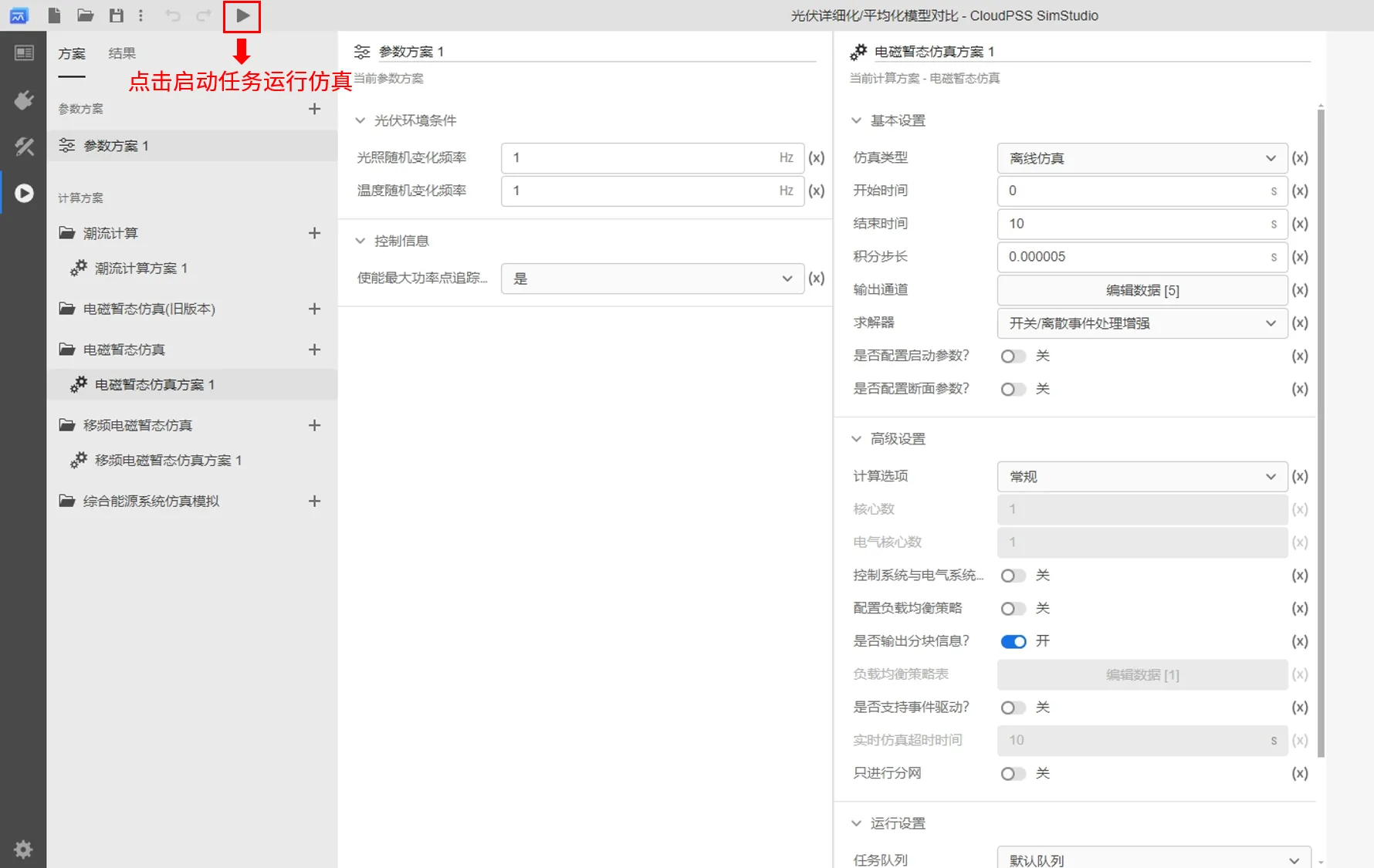Undo the last action
Image resolution: width=1374 pixels, height=868 pixels.
[173, 15]
